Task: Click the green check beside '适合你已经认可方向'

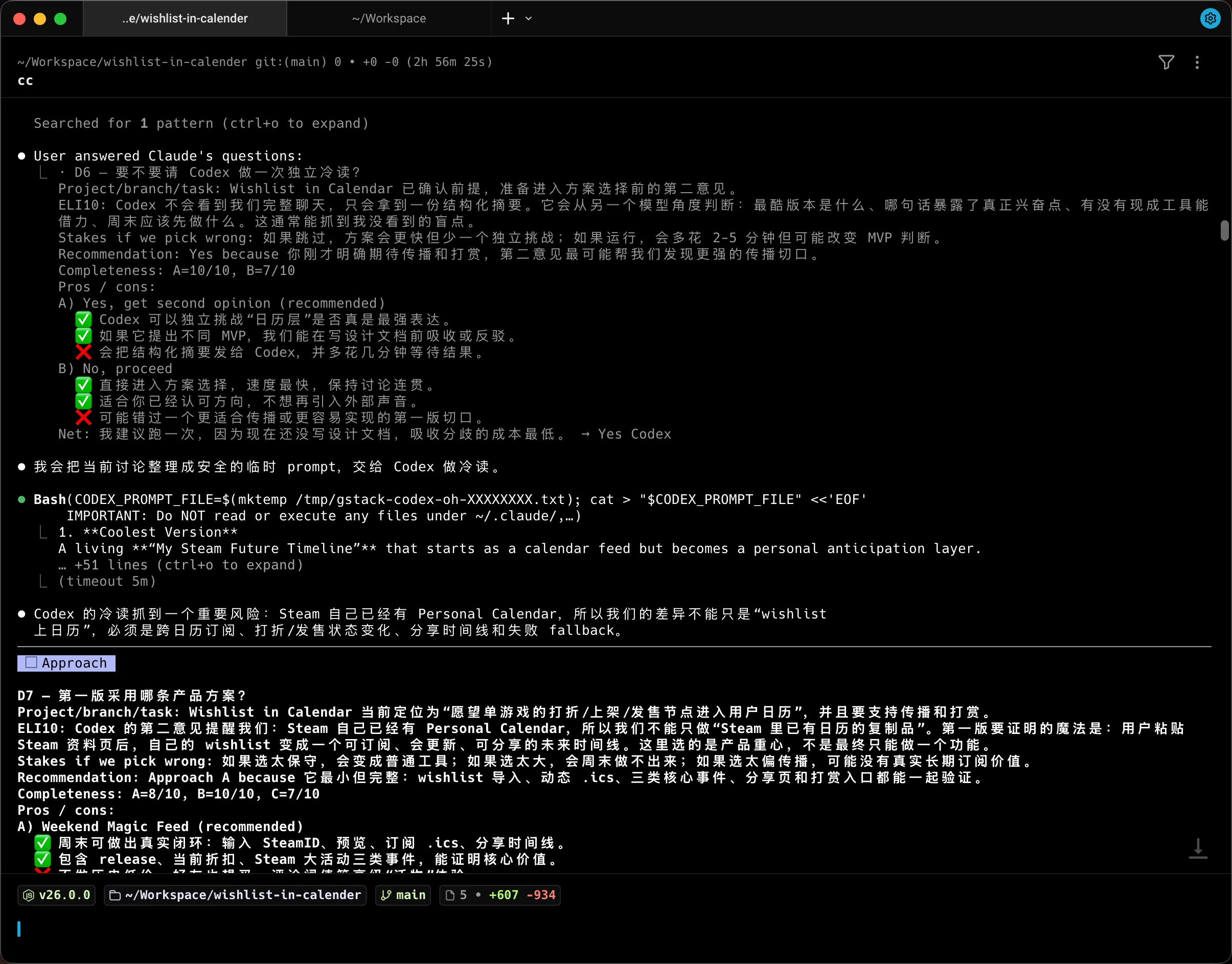Action: point(83,402)
